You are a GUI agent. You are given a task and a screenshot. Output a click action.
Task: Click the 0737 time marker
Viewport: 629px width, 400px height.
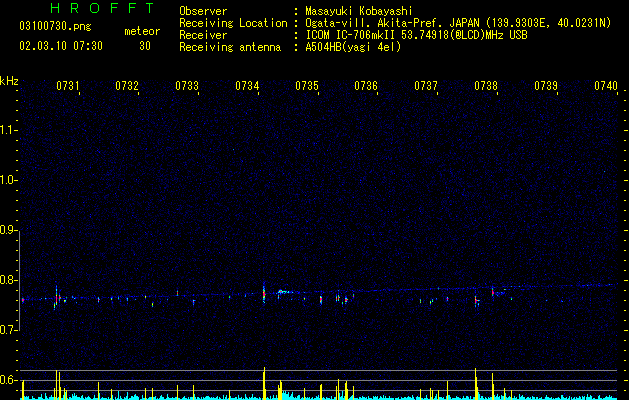[x=426, y=85]
